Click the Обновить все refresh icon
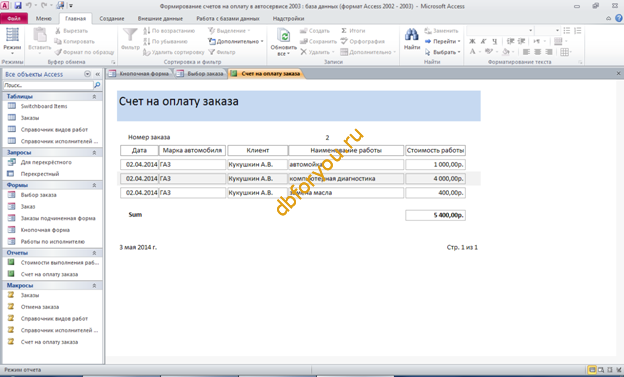This screenshot has width=624, height=377. tap(284, 36)
